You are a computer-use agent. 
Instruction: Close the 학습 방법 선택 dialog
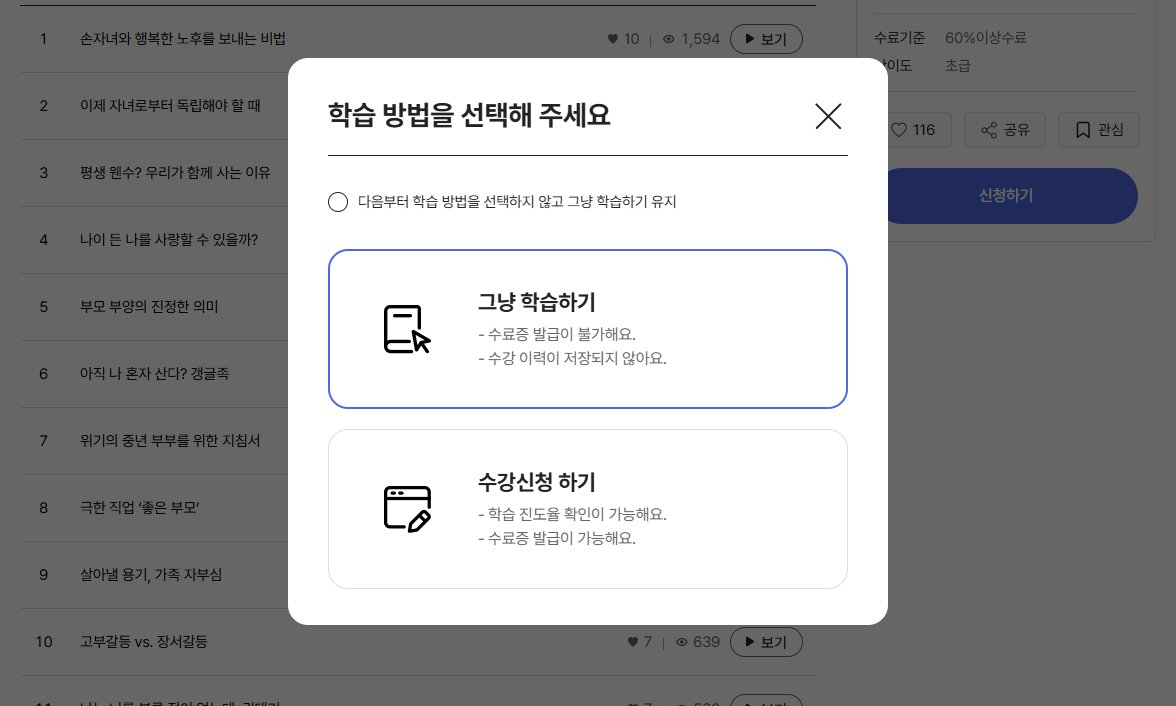point(828,116)
